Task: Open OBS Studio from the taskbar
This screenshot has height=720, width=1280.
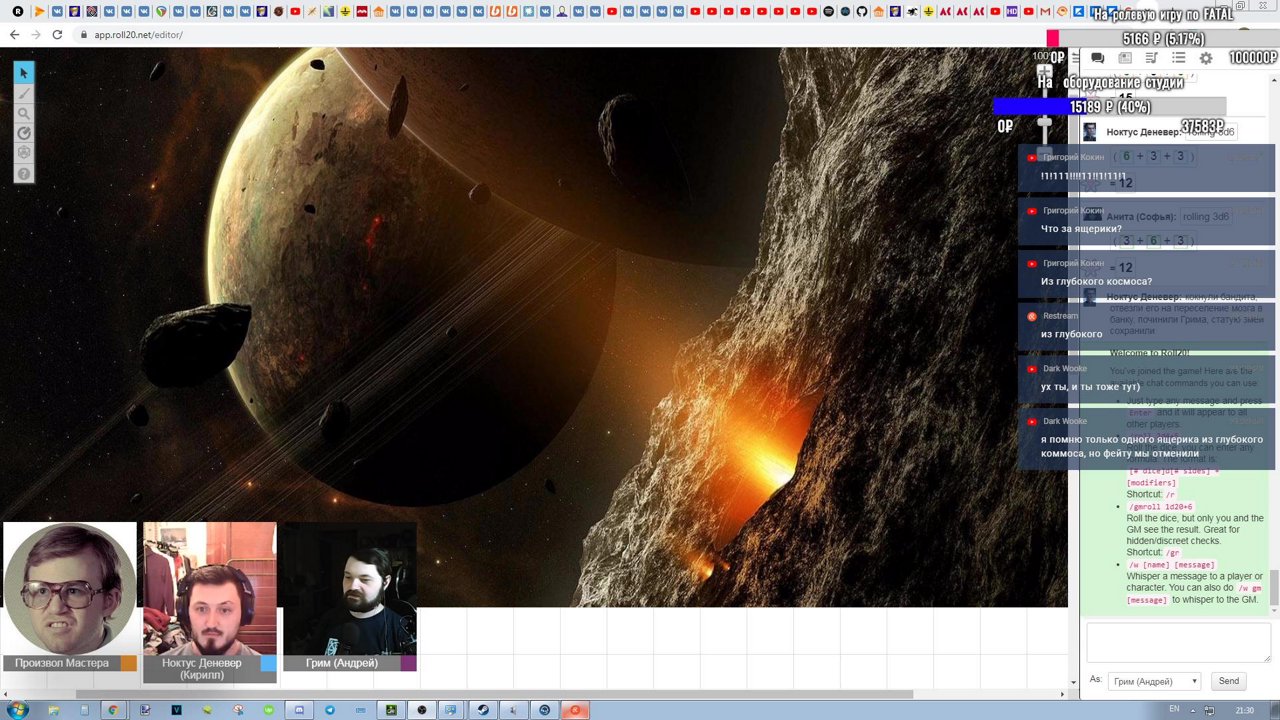Action: point(422,710)
